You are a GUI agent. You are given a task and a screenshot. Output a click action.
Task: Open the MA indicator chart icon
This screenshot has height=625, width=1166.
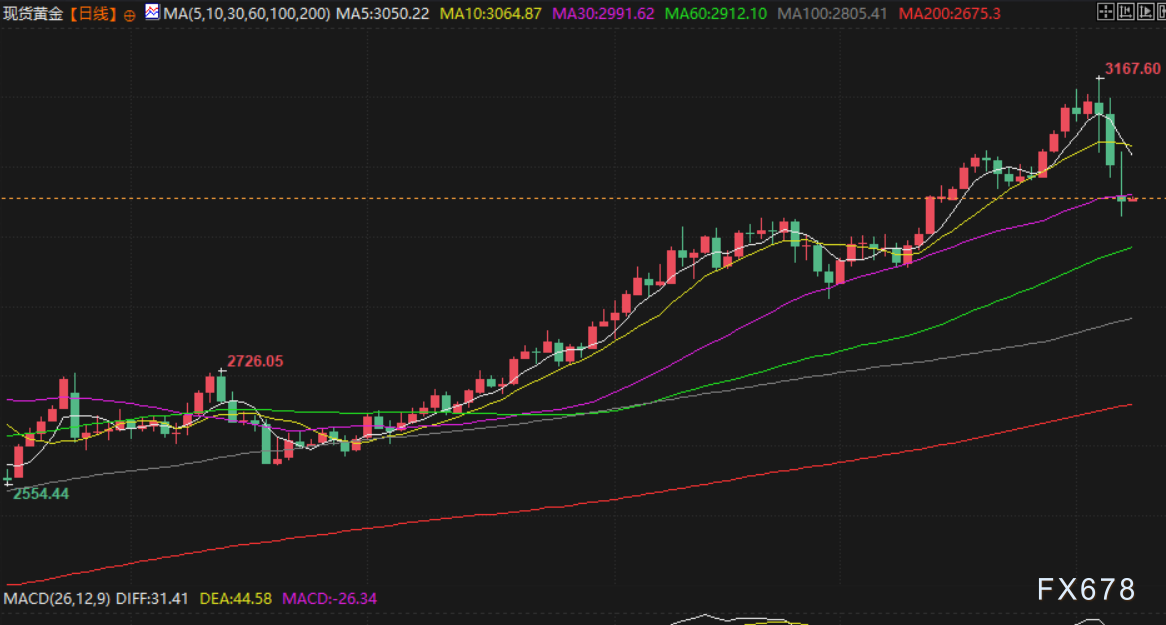tap(152, 13)
